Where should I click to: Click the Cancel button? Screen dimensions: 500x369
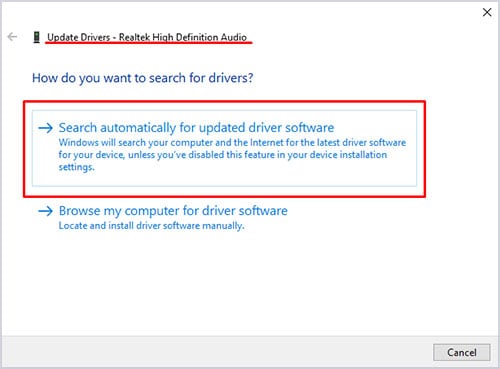[x=462, y=352]
